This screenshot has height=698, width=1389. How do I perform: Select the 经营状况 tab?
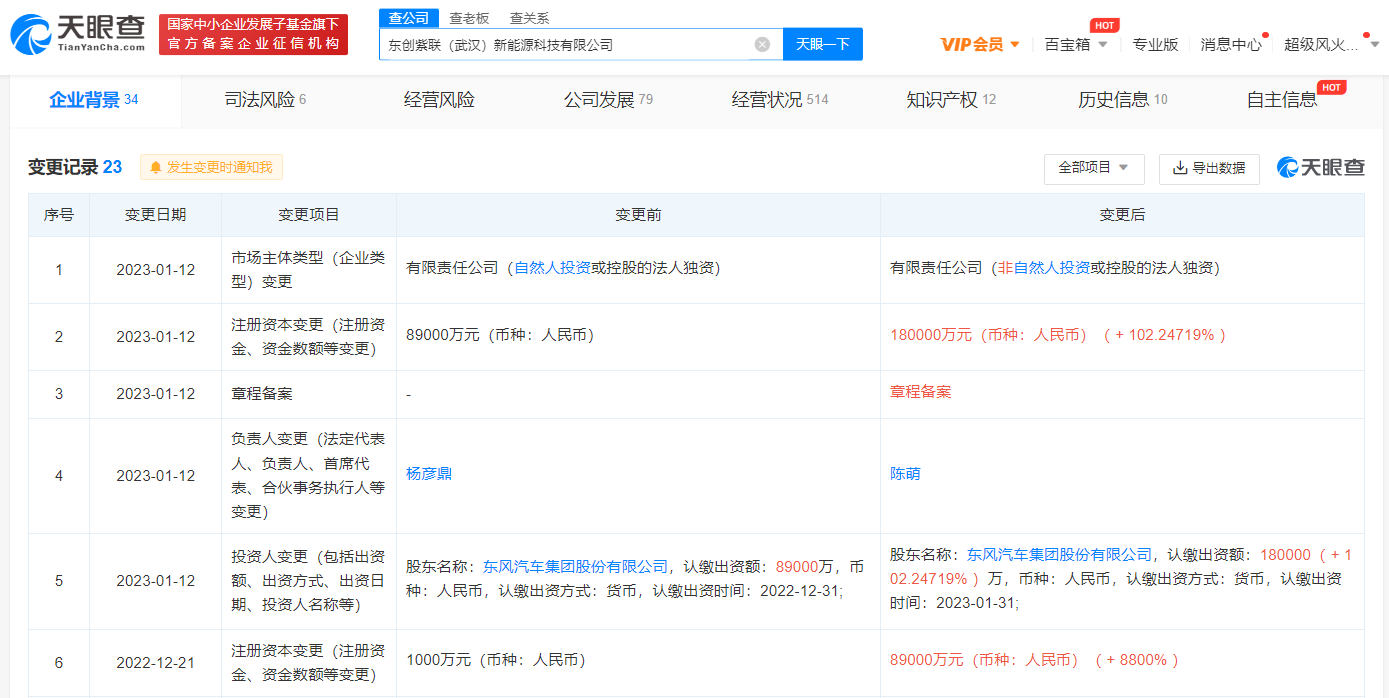[x=780, y=100]
